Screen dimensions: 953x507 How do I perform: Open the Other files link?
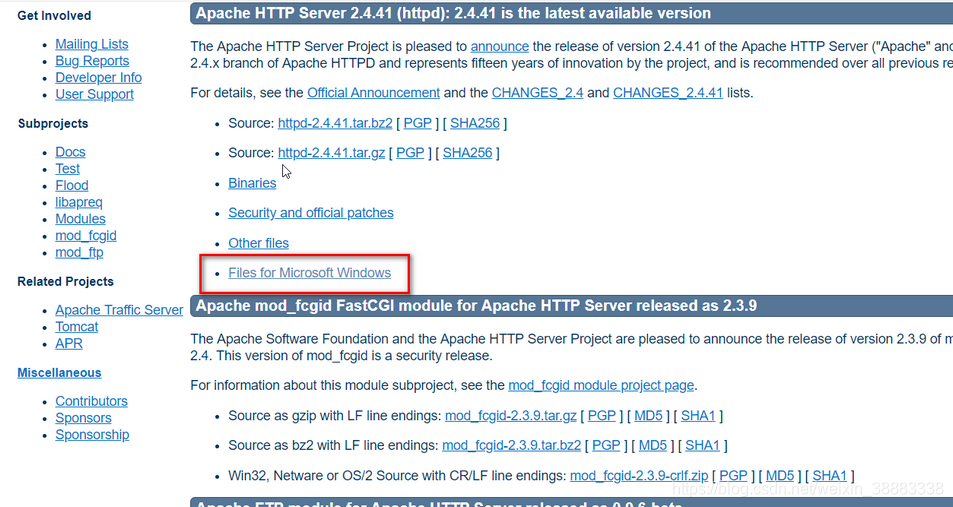258,243
